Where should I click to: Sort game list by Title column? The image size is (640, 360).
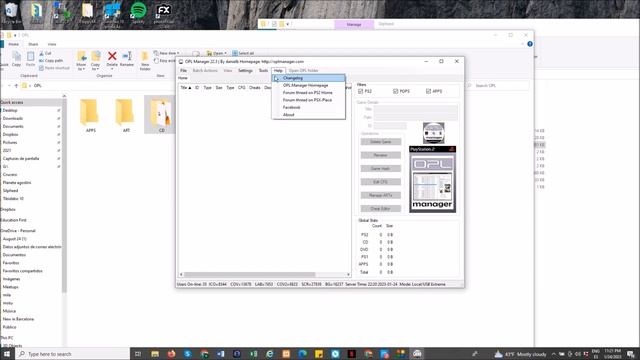click(x=186, y=88)
